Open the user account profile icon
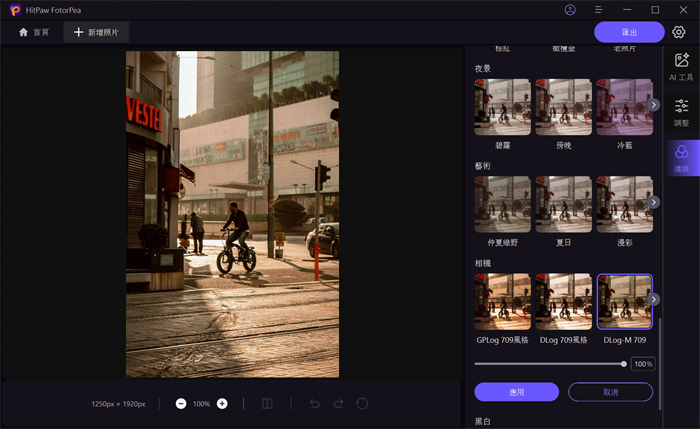700x429 pixels. coord(570,10)
